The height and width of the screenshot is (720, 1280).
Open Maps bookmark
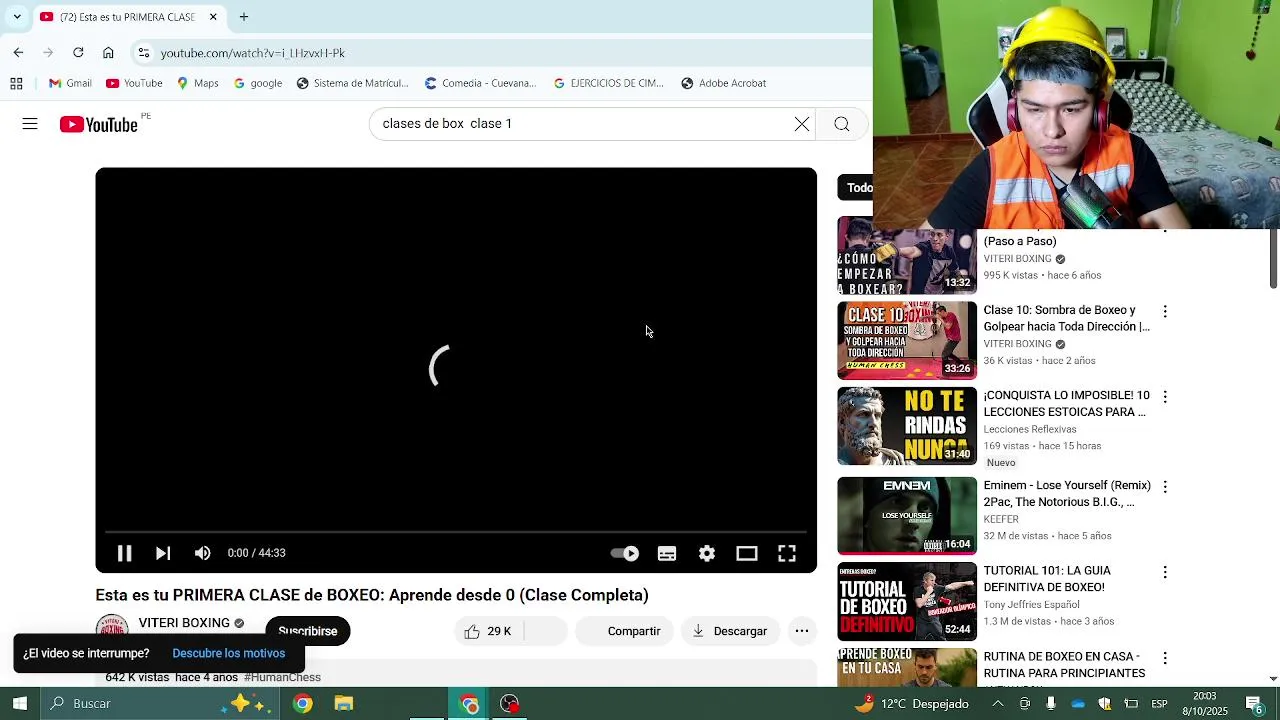pos(197,83)
